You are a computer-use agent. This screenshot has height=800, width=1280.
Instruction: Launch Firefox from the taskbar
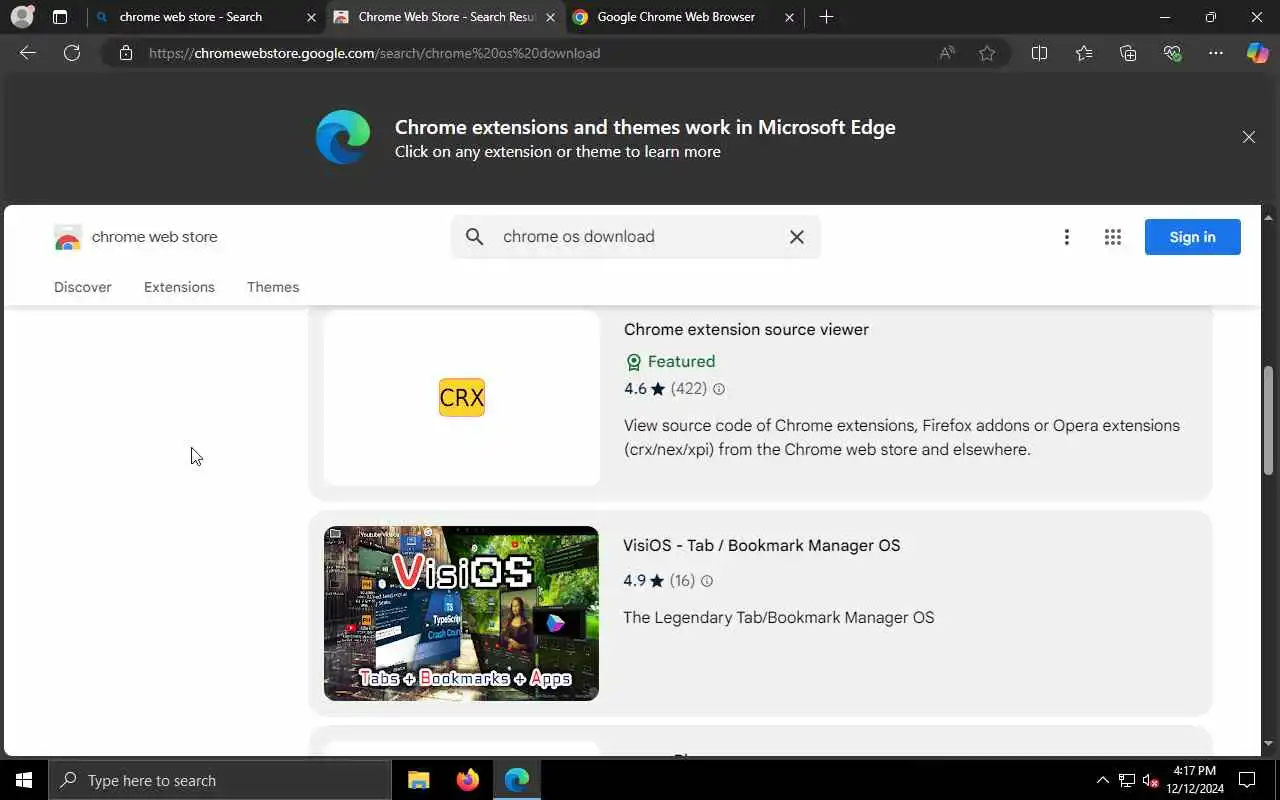tap(467, 780)
